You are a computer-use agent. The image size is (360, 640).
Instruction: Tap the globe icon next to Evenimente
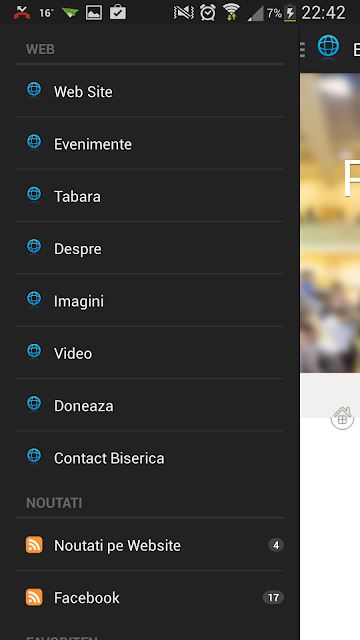pyautogui.click(x=34, y=142)
